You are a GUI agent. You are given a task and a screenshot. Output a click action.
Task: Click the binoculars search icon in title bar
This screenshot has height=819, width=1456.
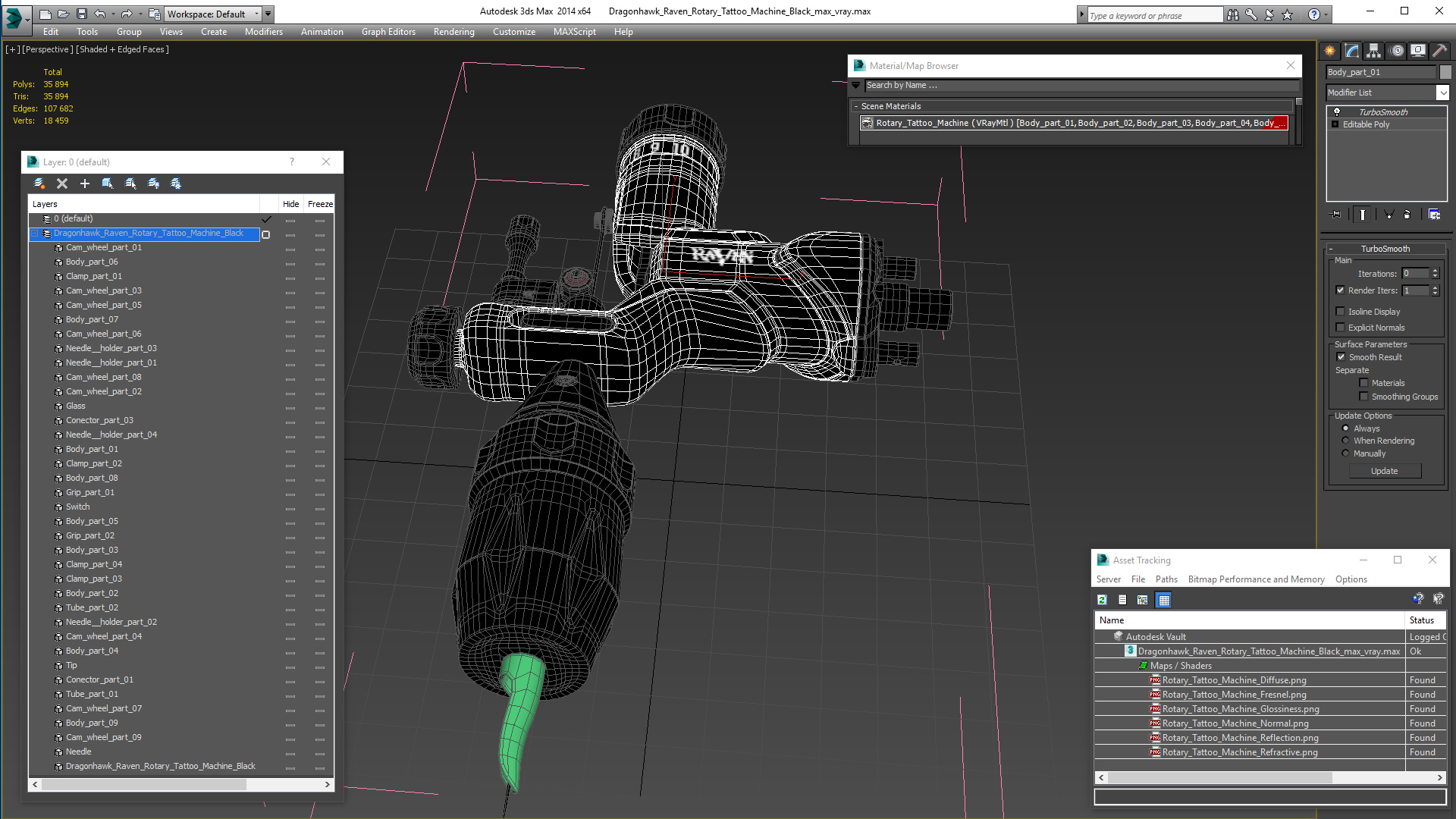[1233, 14]
